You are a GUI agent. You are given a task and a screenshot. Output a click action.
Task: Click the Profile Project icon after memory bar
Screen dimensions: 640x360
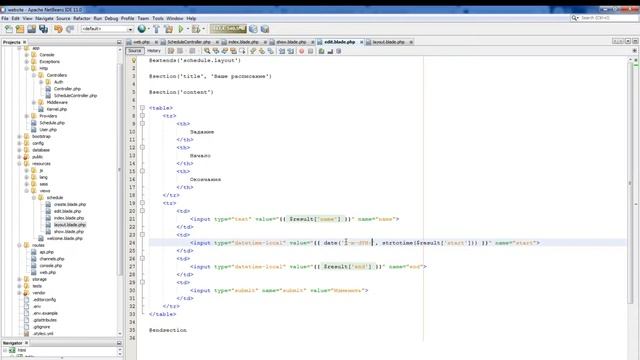pyautogui.click(x=253, y=29)
